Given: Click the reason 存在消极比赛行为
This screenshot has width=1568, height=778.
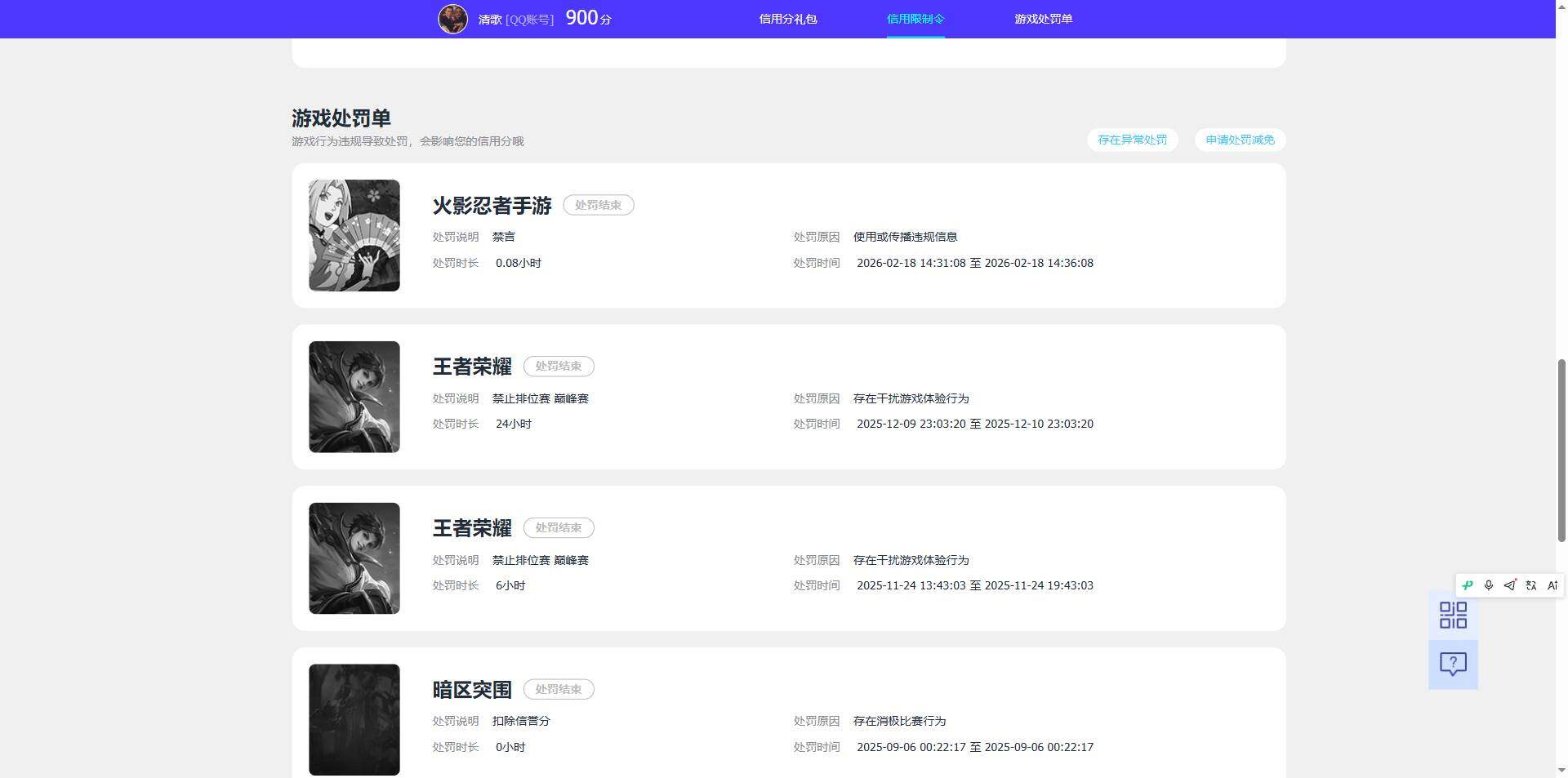Looking at the screenshot, I should [x=899, y=722].
